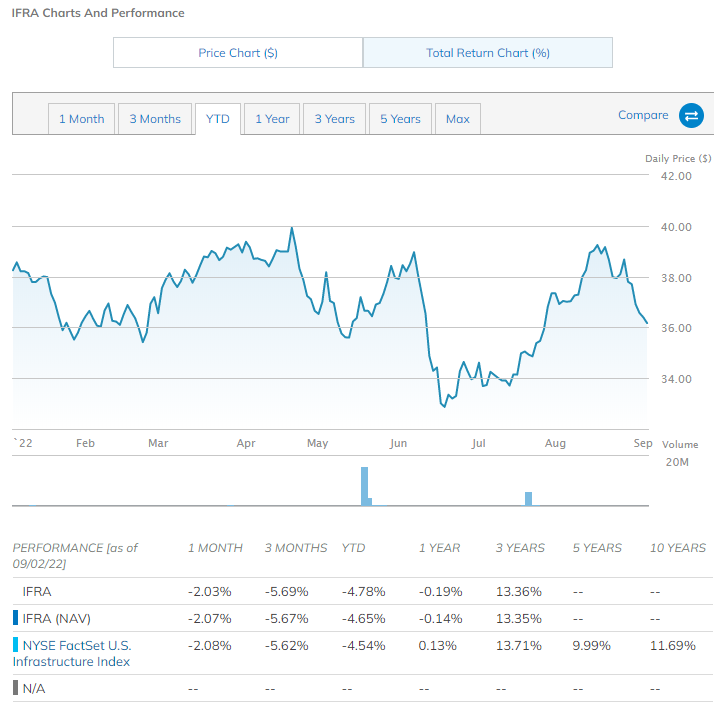Select the YTD range tab
The image size is (714, 706).
tap(218, 119)
